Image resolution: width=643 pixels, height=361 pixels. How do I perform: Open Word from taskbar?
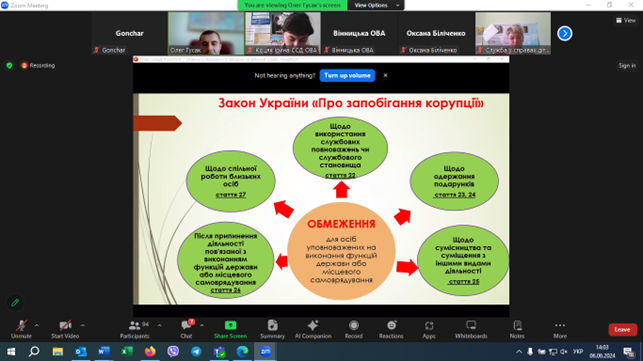tap(104, 352)
